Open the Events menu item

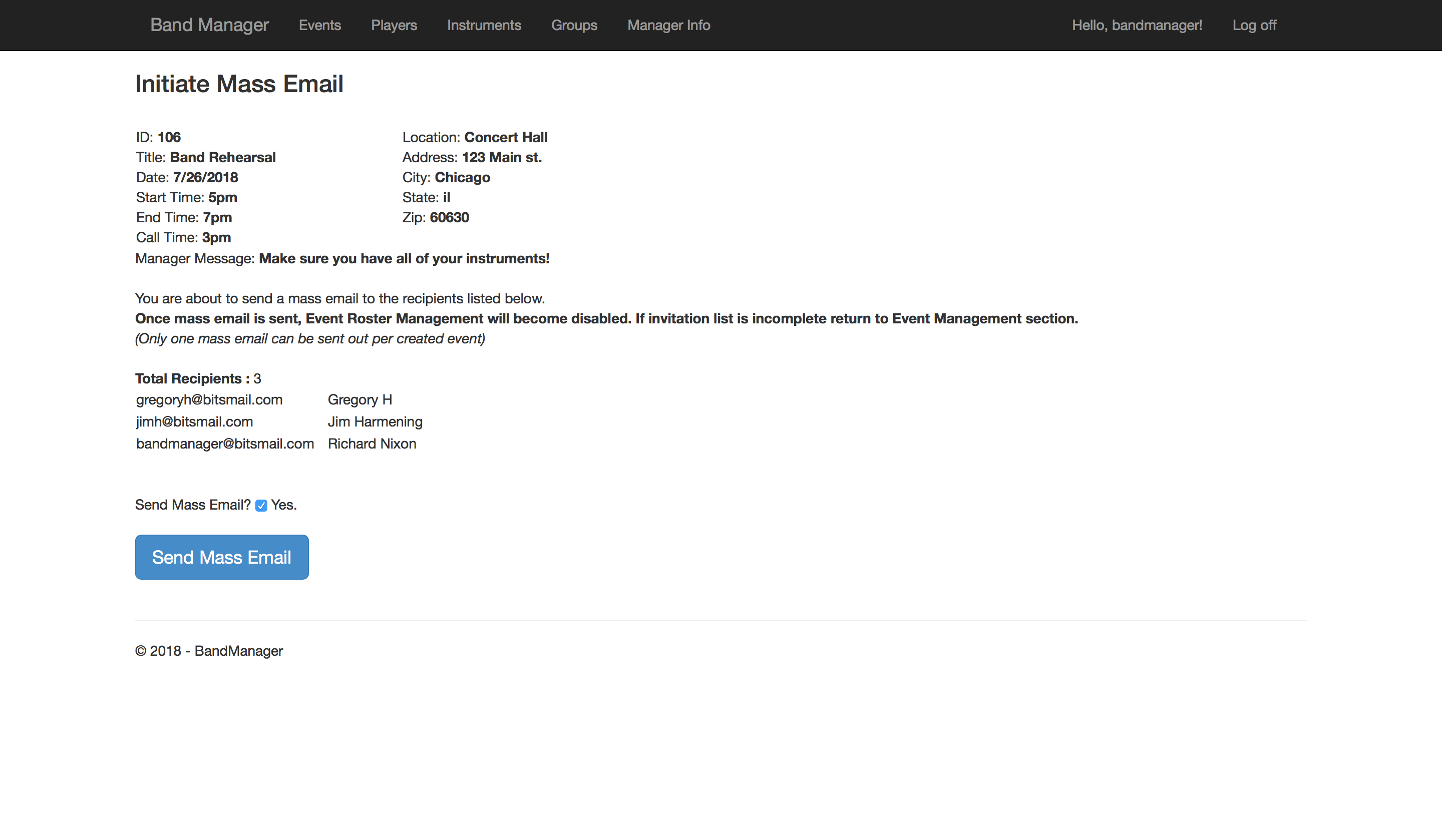click(319, 25)
